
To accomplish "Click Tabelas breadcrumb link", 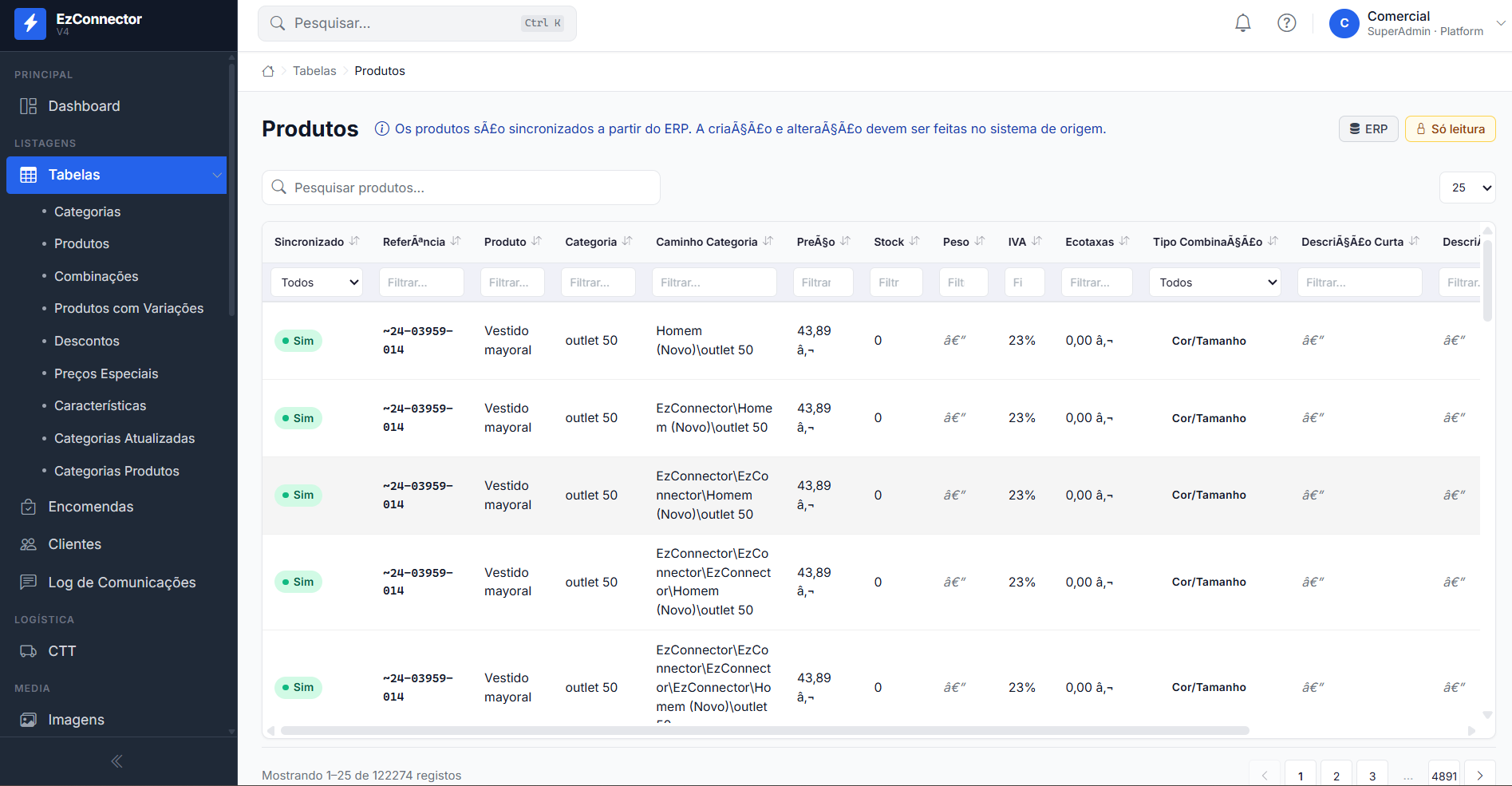I will coord(314,71).
